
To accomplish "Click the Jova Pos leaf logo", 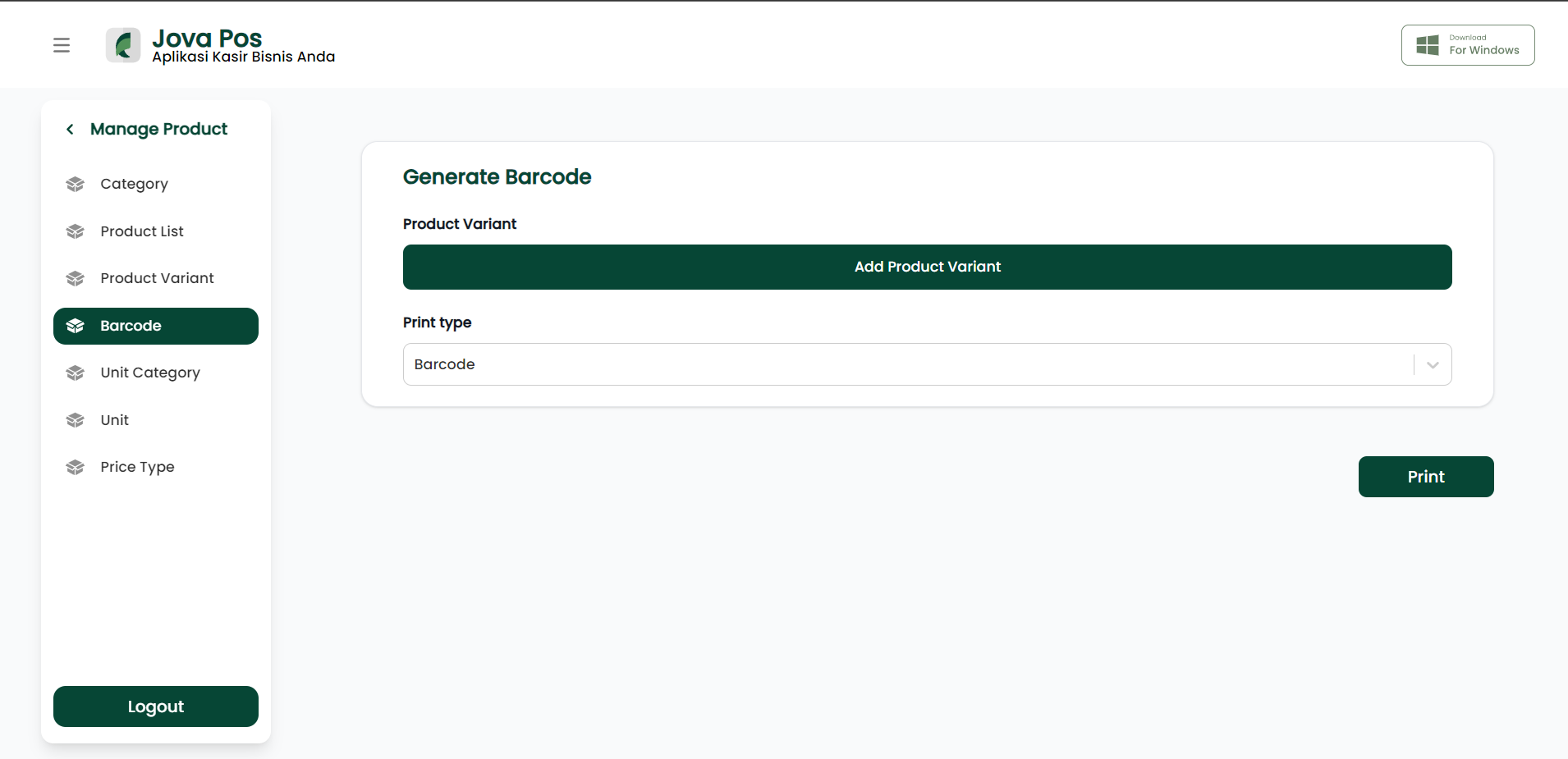I will pos(123,45).
